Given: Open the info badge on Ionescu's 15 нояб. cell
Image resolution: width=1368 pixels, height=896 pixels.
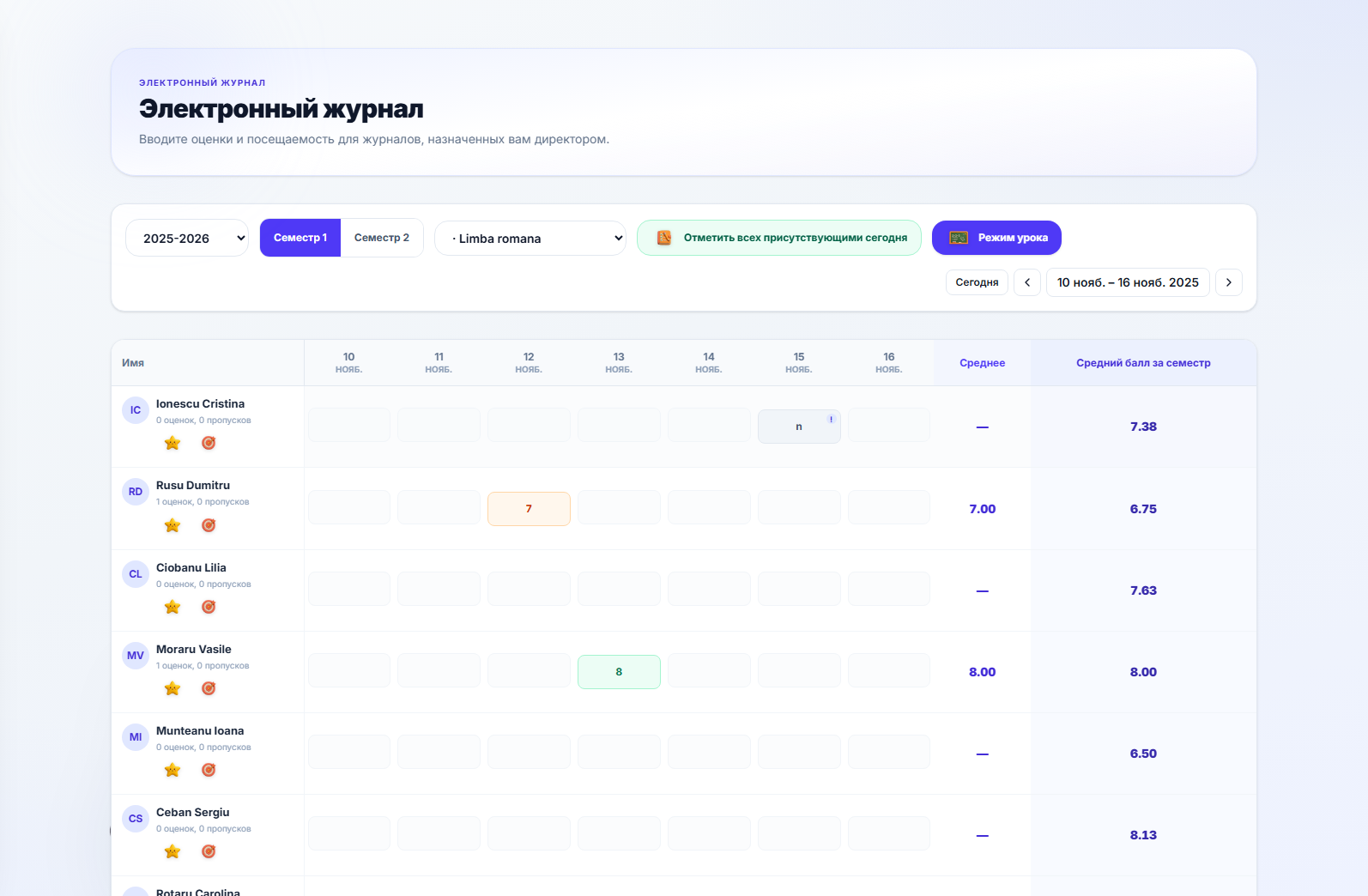Looking at the screenshot, I should [831, 419].
